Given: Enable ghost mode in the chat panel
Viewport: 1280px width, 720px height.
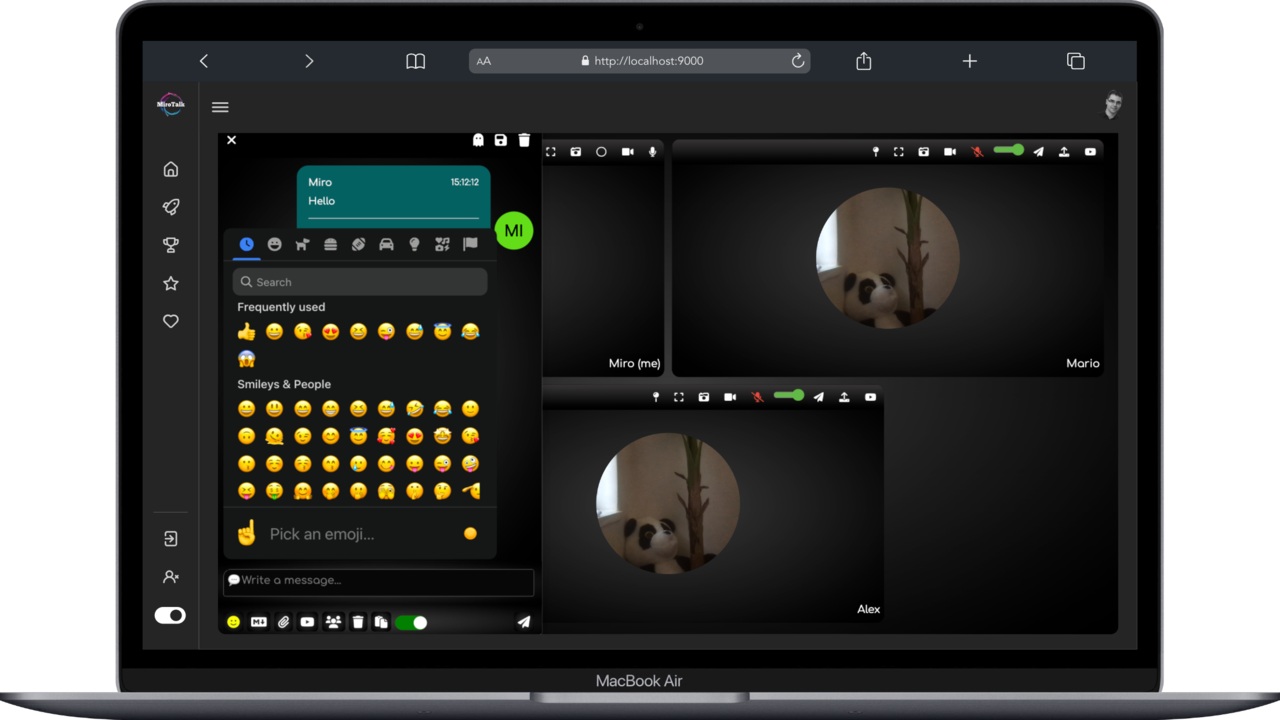Looking at the screenshot, I should (478, 140).
